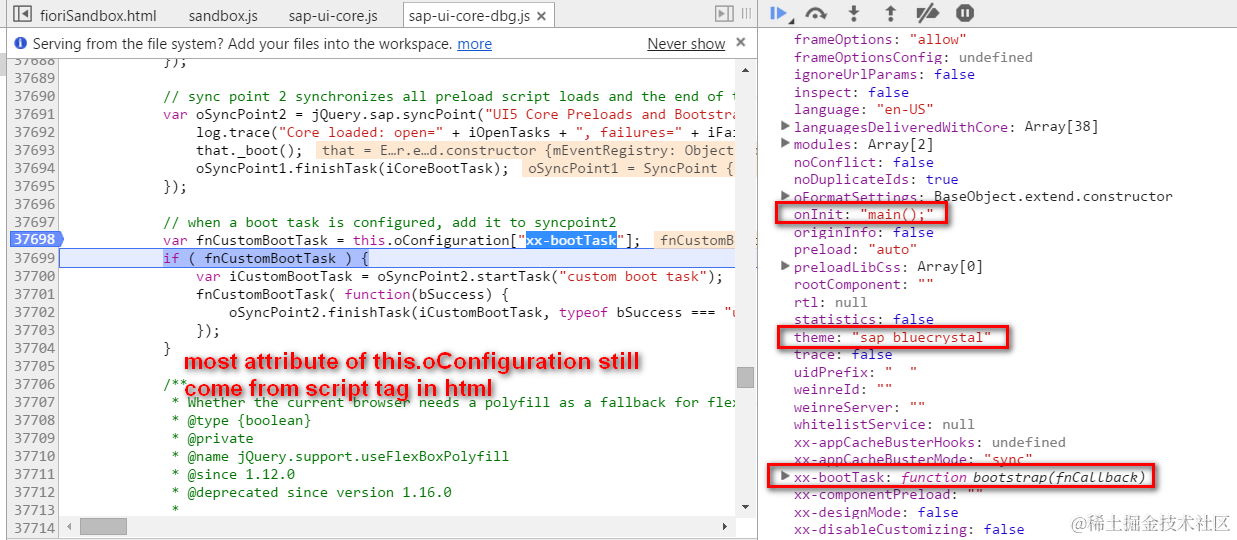Click the info icon in notification bar
The image size is (1237, 540).
point(21,44)
